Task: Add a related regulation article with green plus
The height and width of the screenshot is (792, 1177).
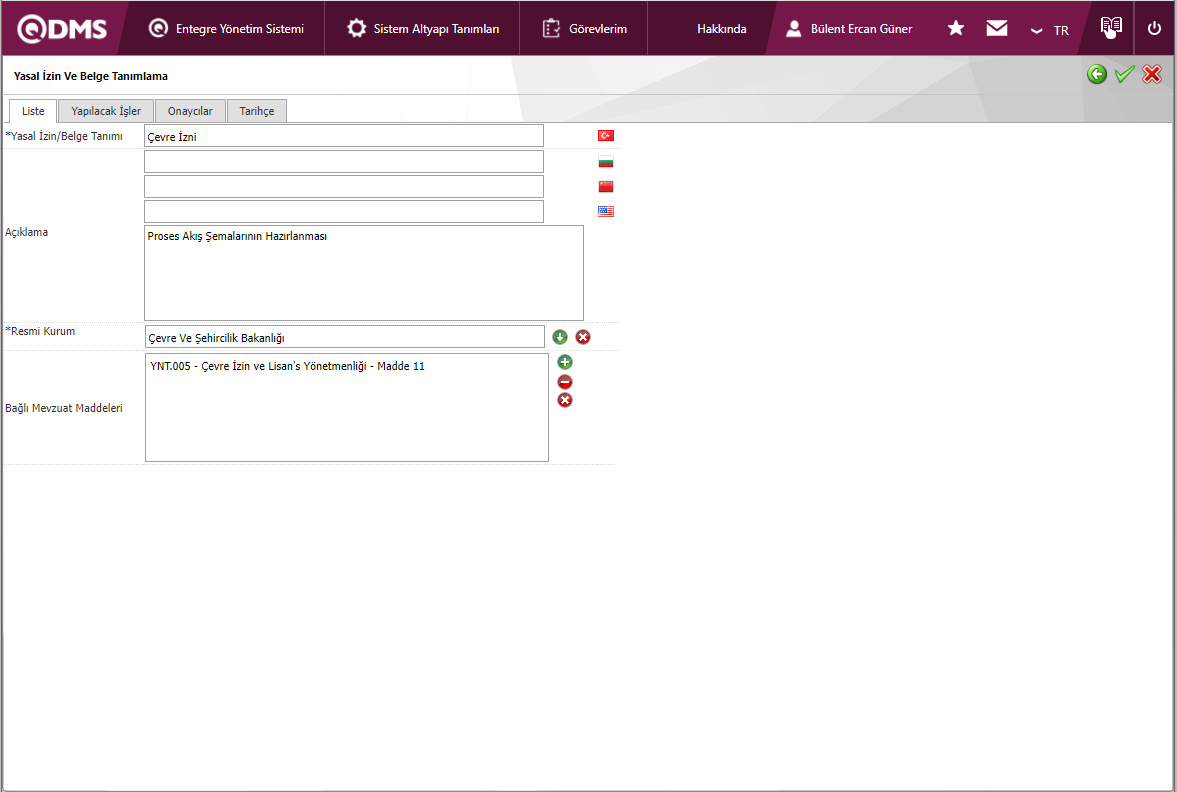Action: pos(565,362)
